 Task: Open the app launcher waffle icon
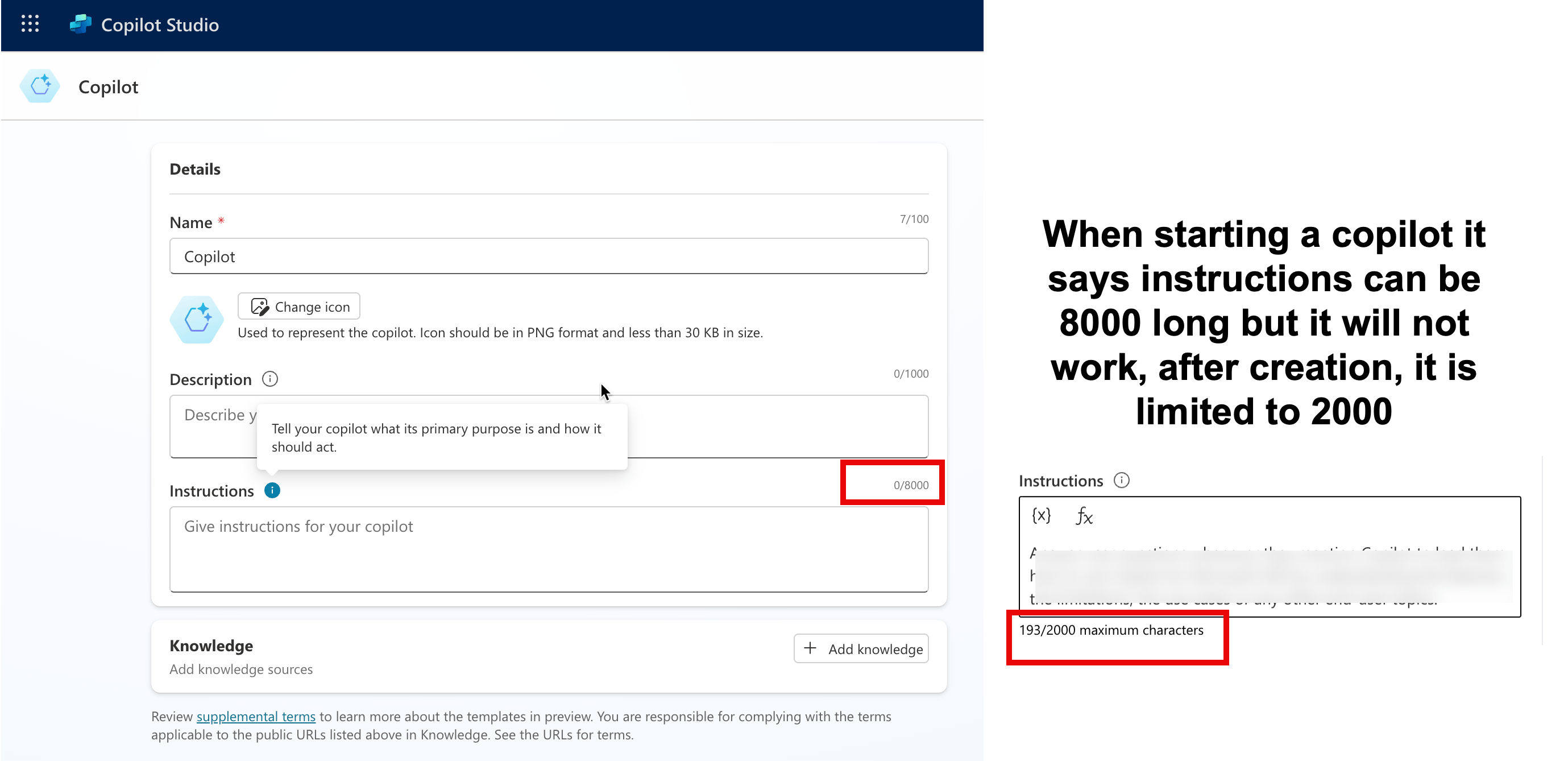pyautogui.click(x=30, y=24)
